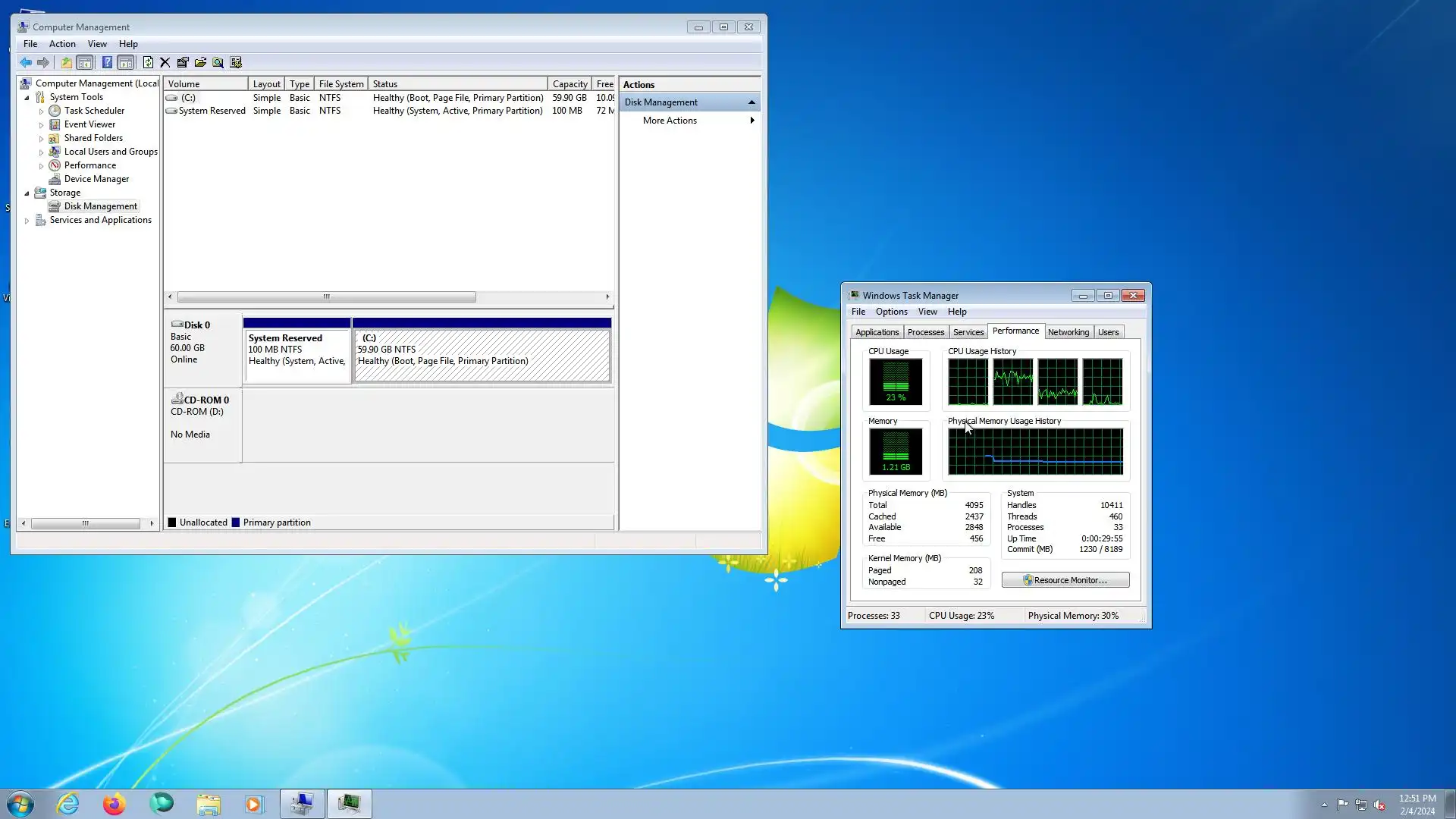1456x819 pixels.
Task: Select Device Manager in the tree
Action: [x=96, y=179]
